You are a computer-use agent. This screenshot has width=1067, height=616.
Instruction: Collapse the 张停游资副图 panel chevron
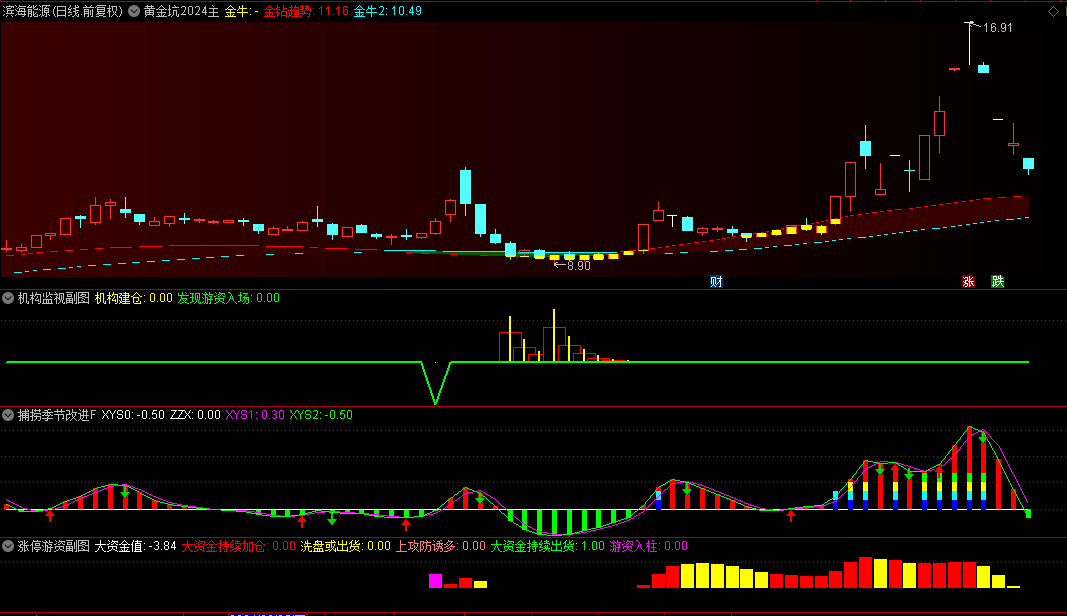tap(8, 546)
